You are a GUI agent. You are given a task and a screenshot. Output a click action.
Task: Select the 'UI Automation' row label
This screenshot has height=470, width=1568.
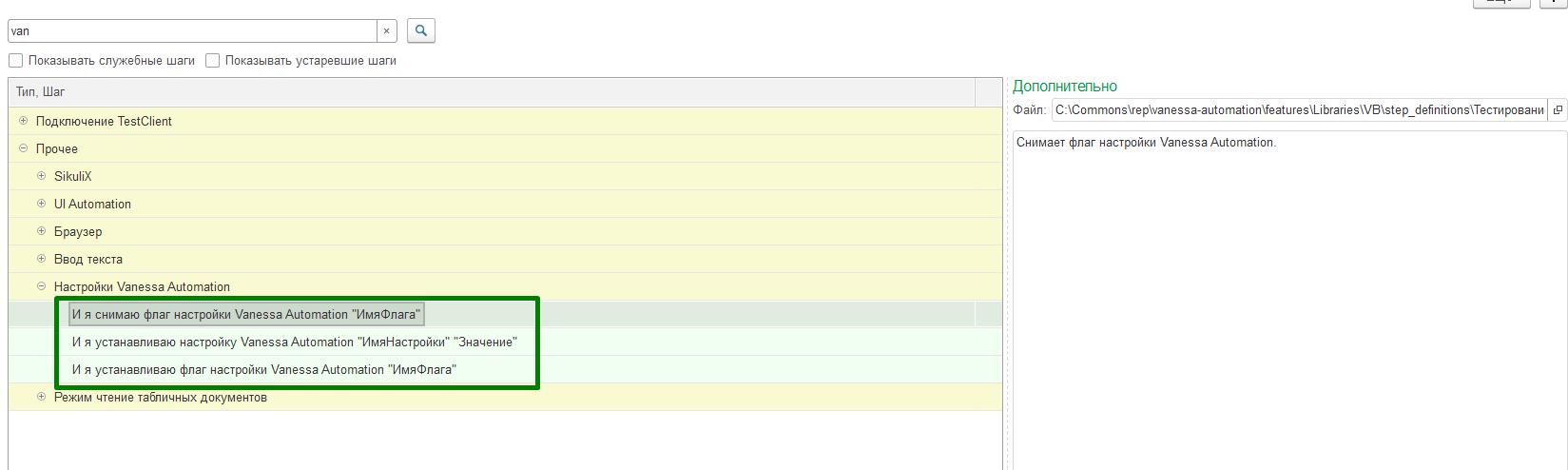(92, 205)
